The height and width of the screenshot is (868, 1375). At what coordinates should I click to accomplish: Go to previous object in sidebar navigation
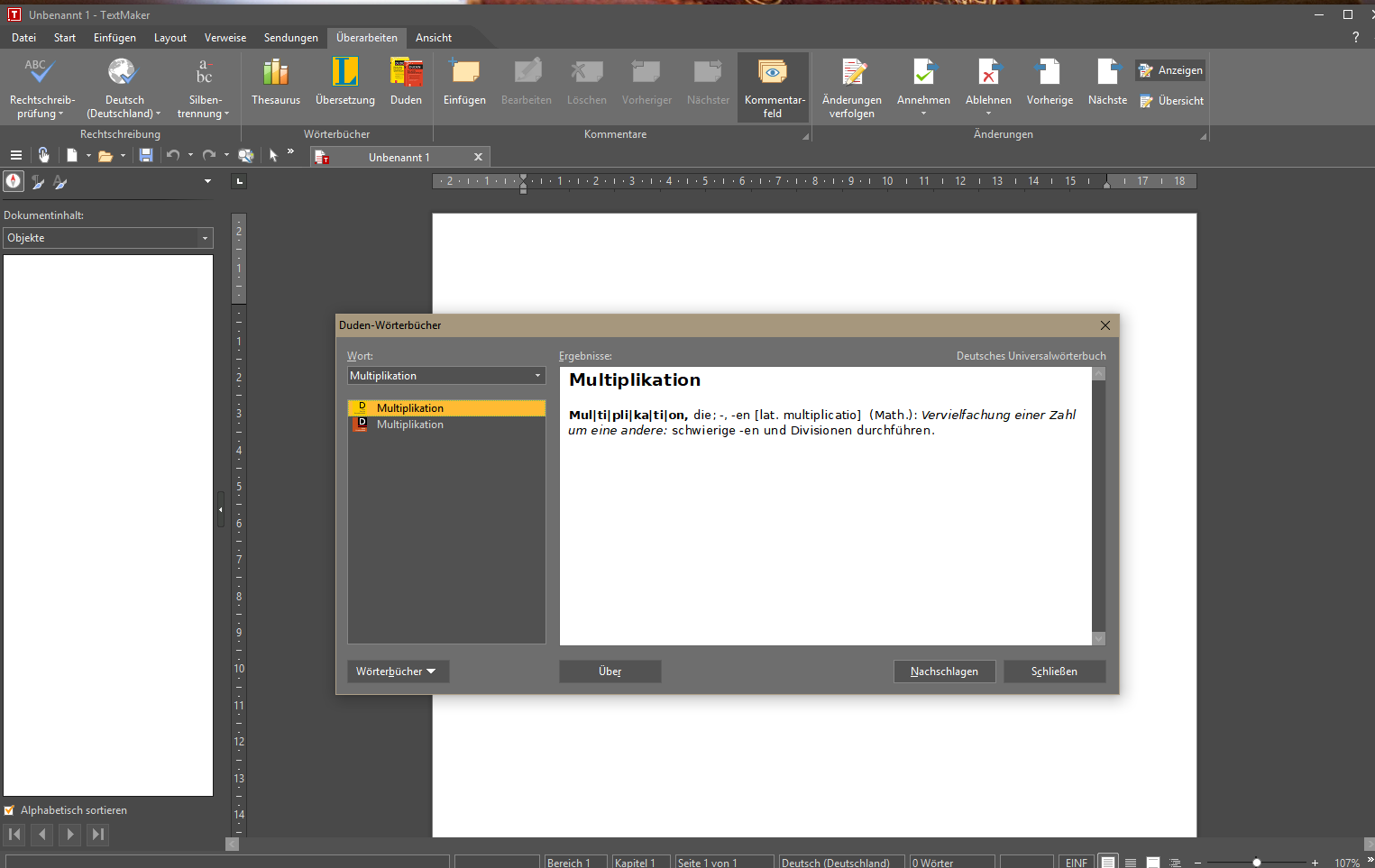tap(42, 835)
